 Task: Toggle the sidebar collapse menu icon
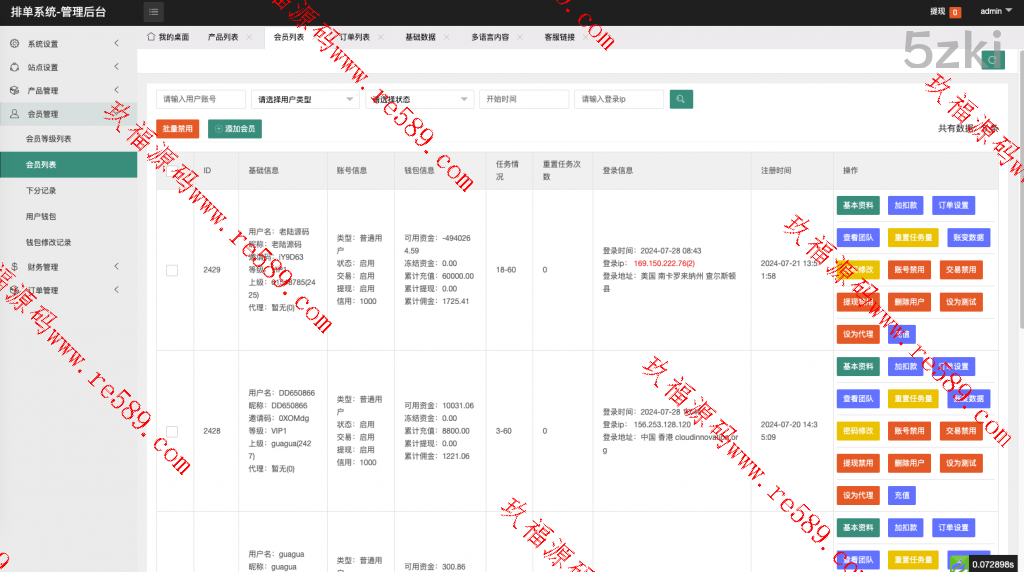pos(153,12)
